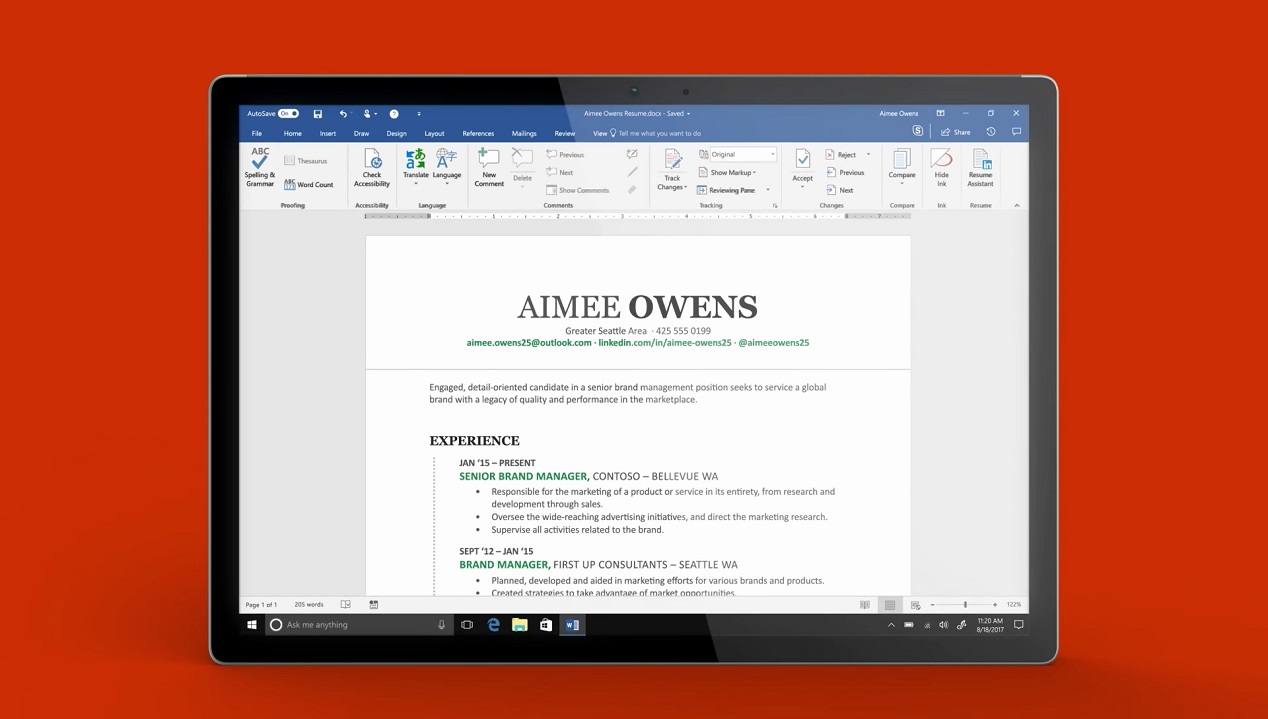This screenshot has height=719, width=1268.
Task: Run Spelling & Grammar check
Action: [x=260, y=168]
